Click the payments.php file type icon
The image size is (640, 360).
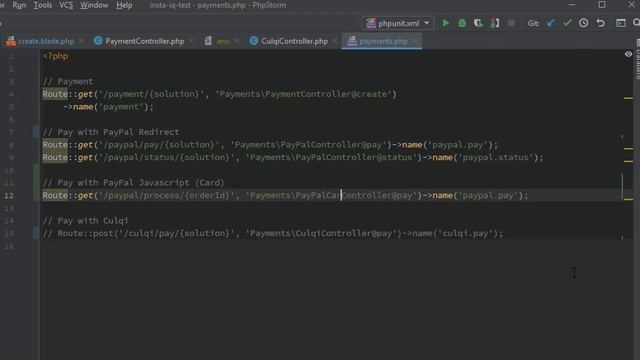[352, 41]
